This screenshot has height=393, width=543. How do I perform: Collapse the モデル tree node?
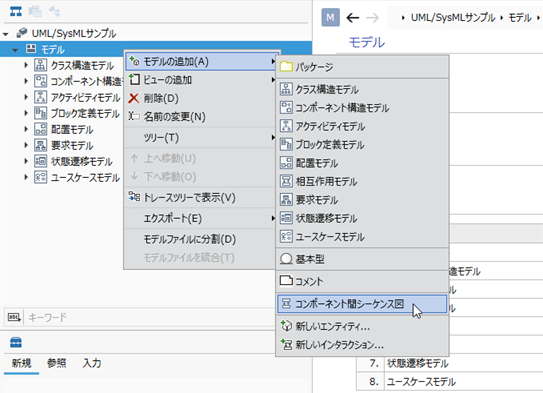(x=15, y=50)
